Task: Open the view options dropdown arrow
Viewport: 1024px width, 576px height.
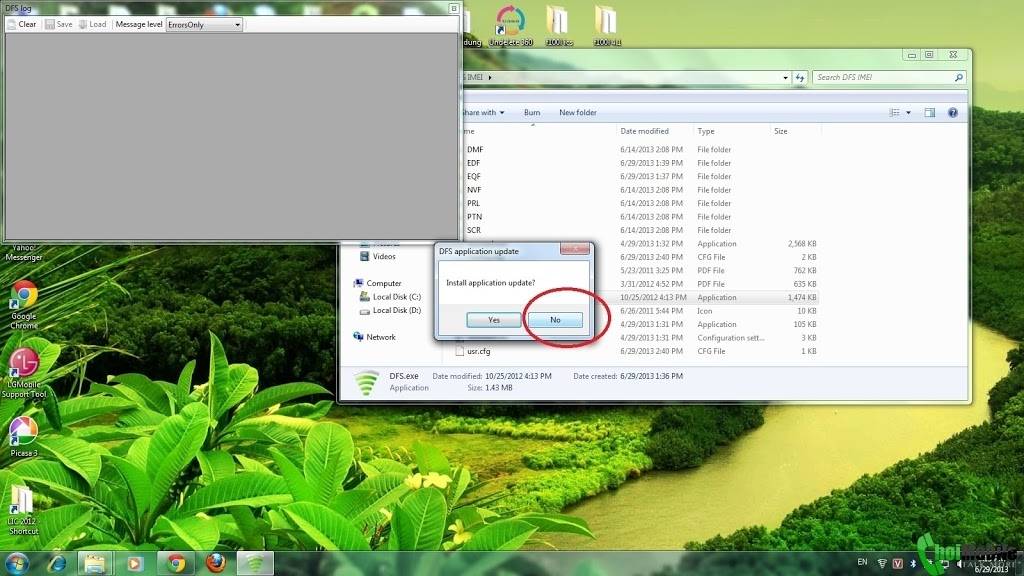Action: (908, 112)
